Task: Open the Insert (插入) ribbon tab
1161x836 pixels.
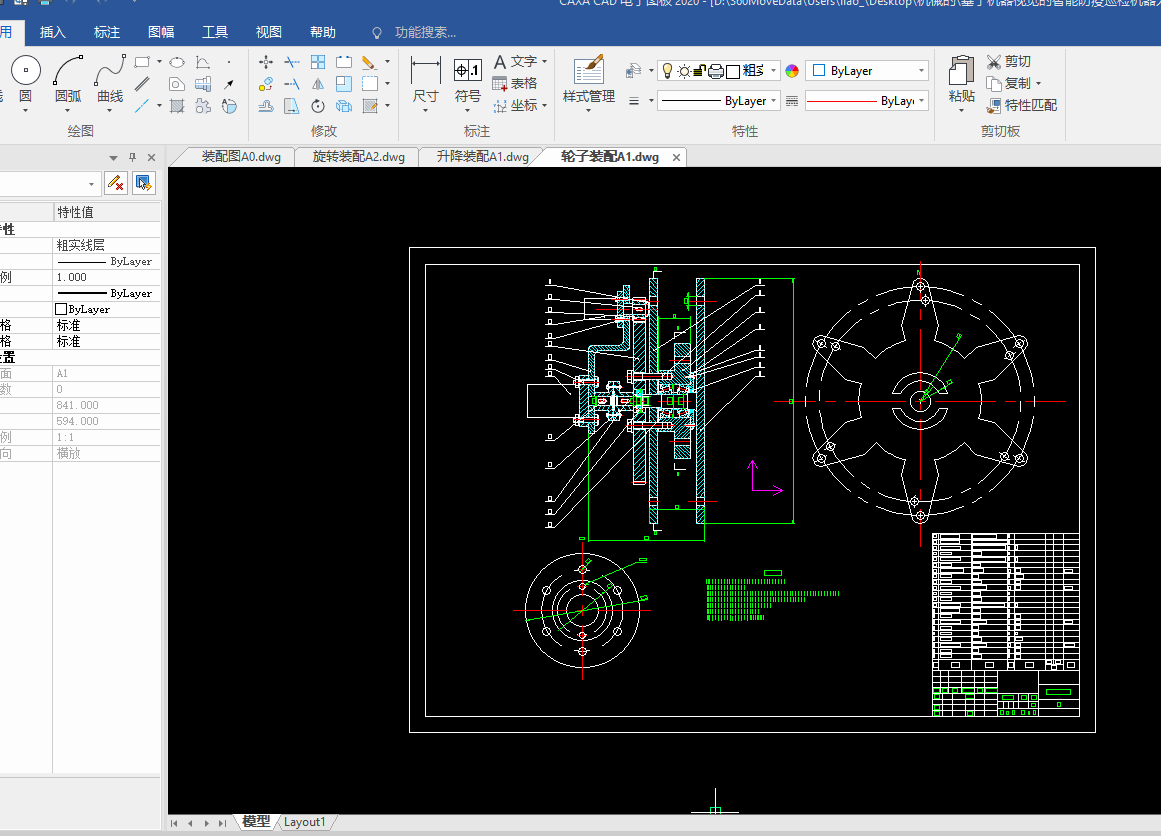Action: click(x=53, y=32)
